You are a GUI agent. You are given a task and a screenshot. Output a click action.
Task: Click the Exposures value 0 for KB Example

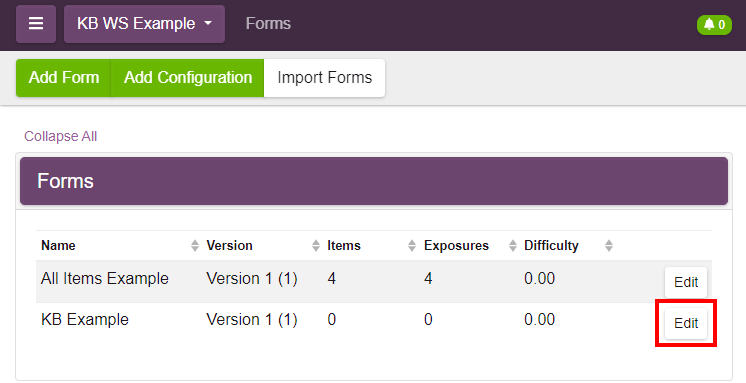(428, 319)
